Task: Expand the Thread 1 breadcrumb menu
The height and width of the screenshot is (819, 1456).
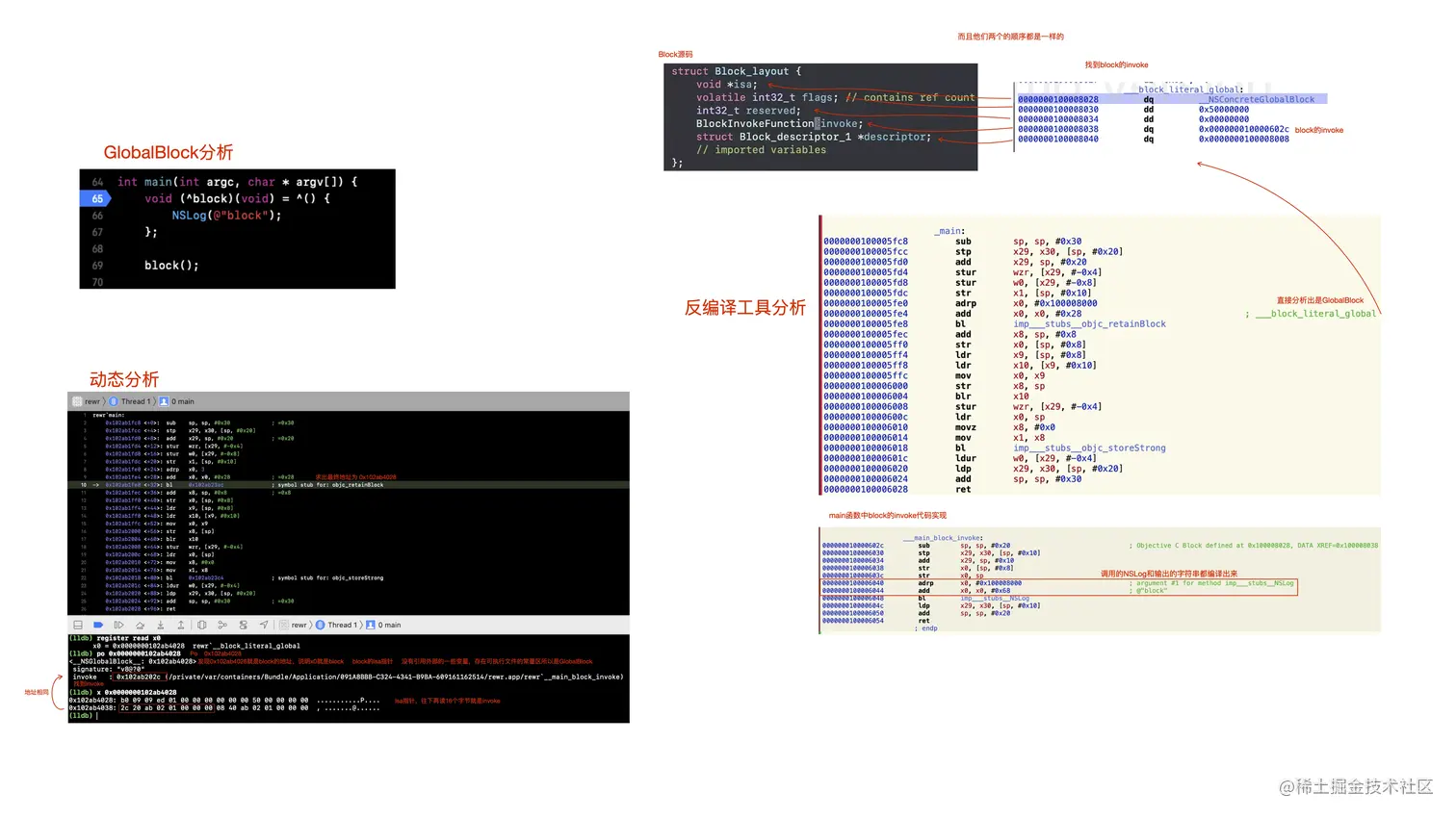Action: (x=340, y=625)
